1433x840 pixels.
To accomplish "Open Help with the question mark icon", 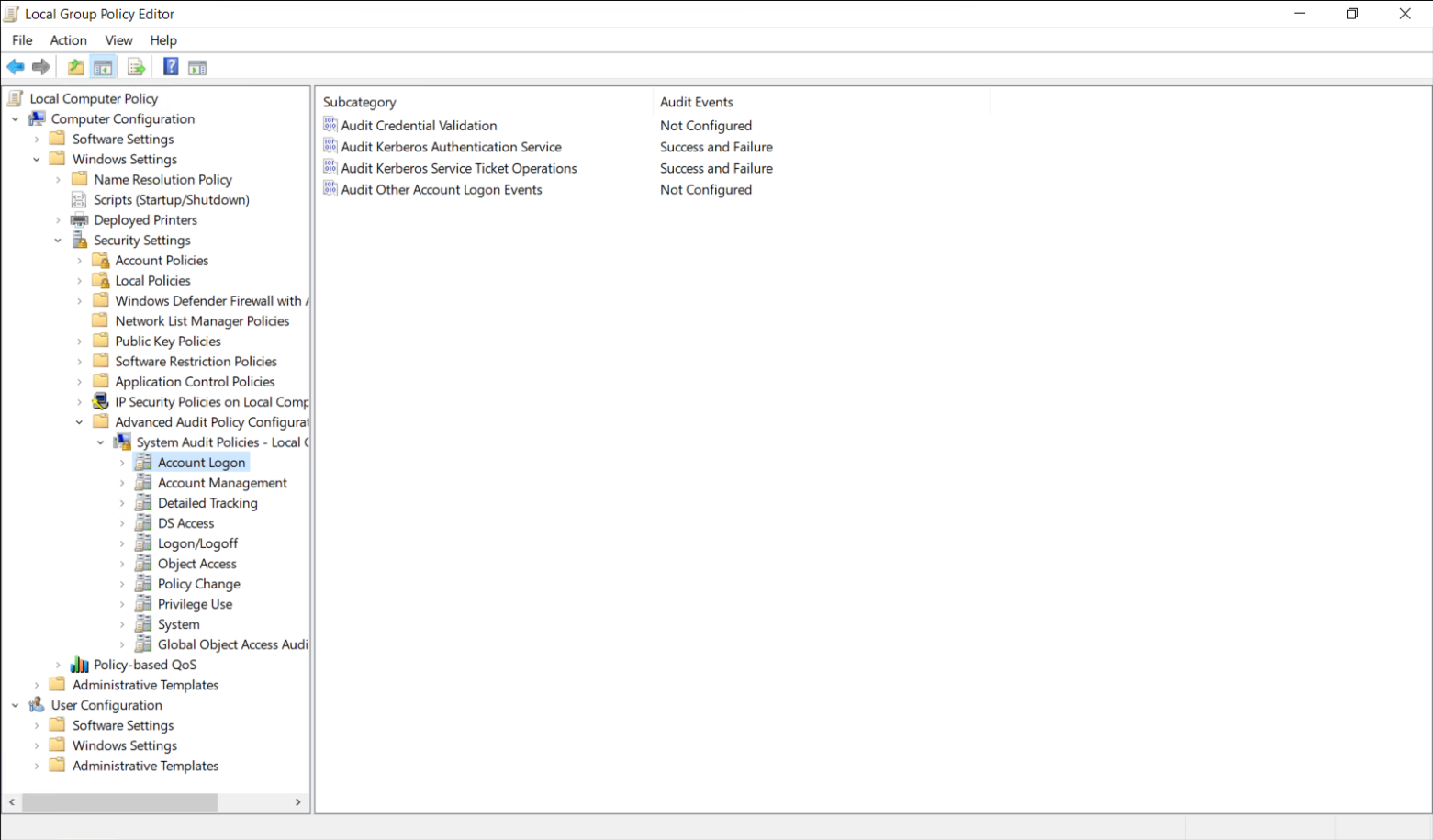I will click(171, 67).
